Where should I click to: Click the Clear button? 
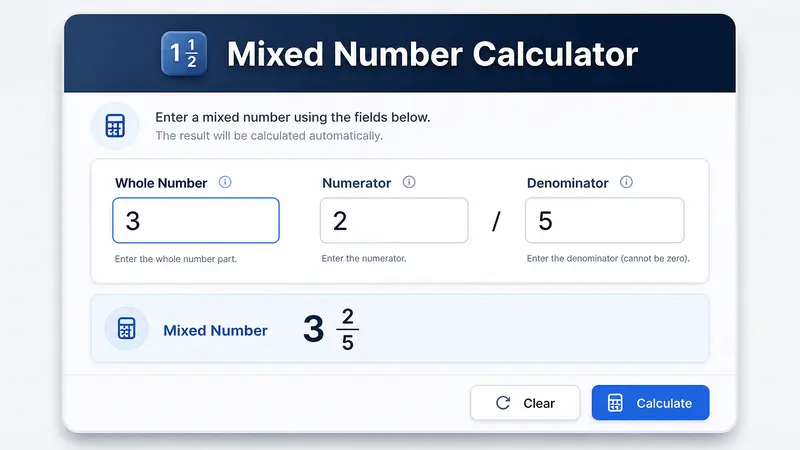click(525, 403)
